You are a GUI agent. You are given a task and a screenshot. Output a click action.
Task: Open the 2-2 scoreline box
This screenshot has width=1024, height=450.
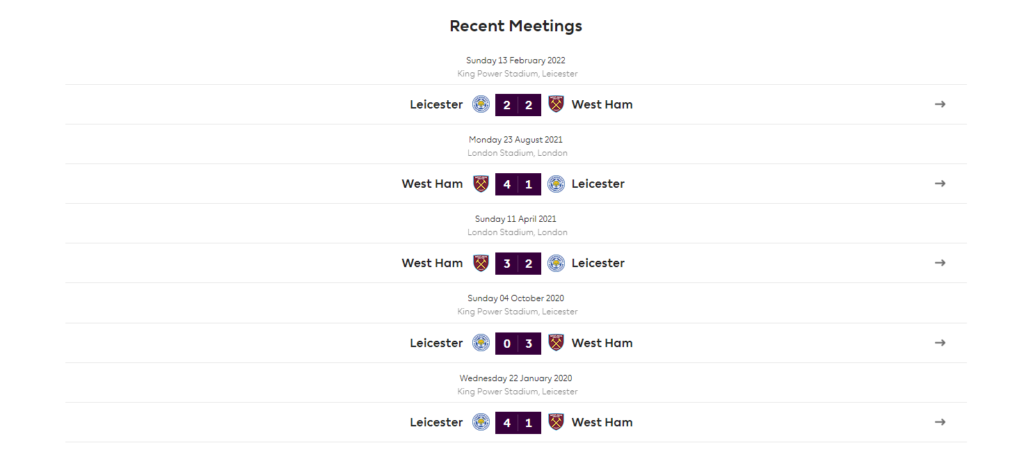click(x=518, y=104)
